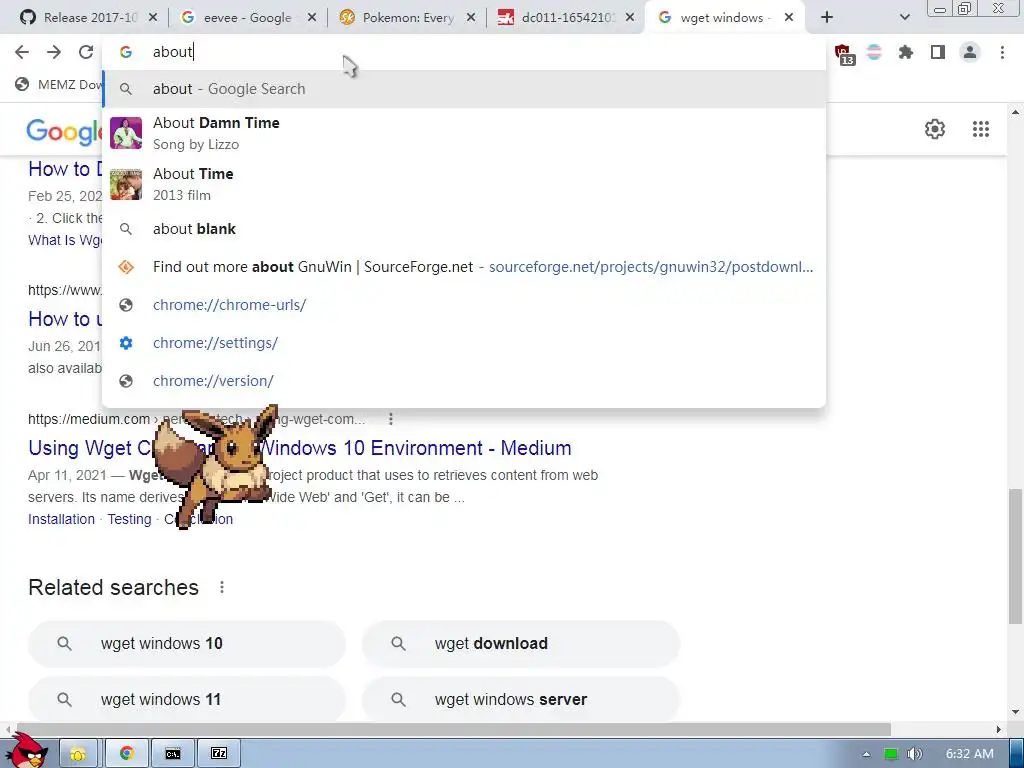Click the green system tray icon
The image size is (1024, 768).
tap(890, 754)
